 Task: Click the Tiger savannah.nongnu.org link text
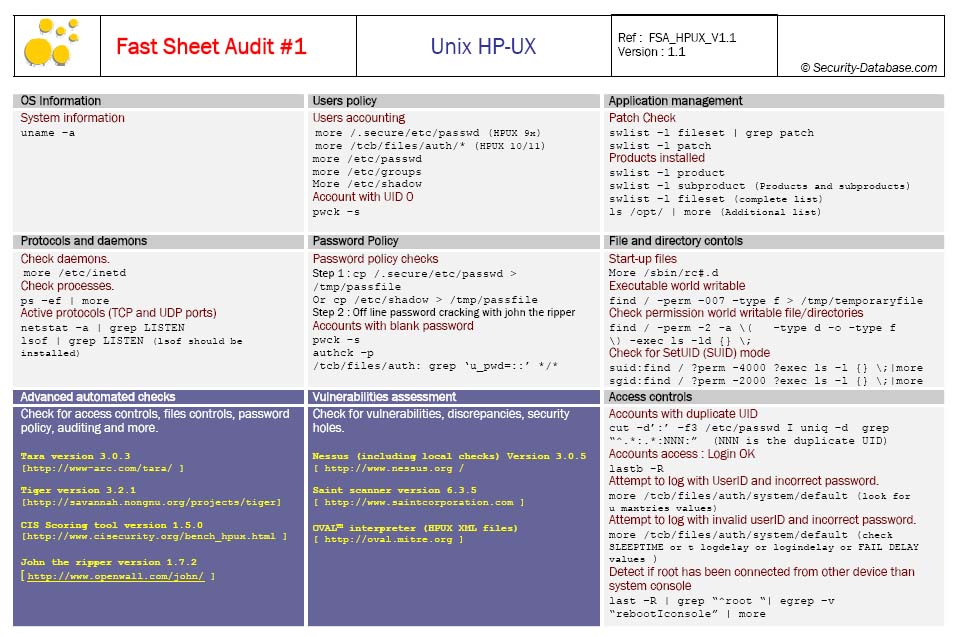tap(151, 502)
